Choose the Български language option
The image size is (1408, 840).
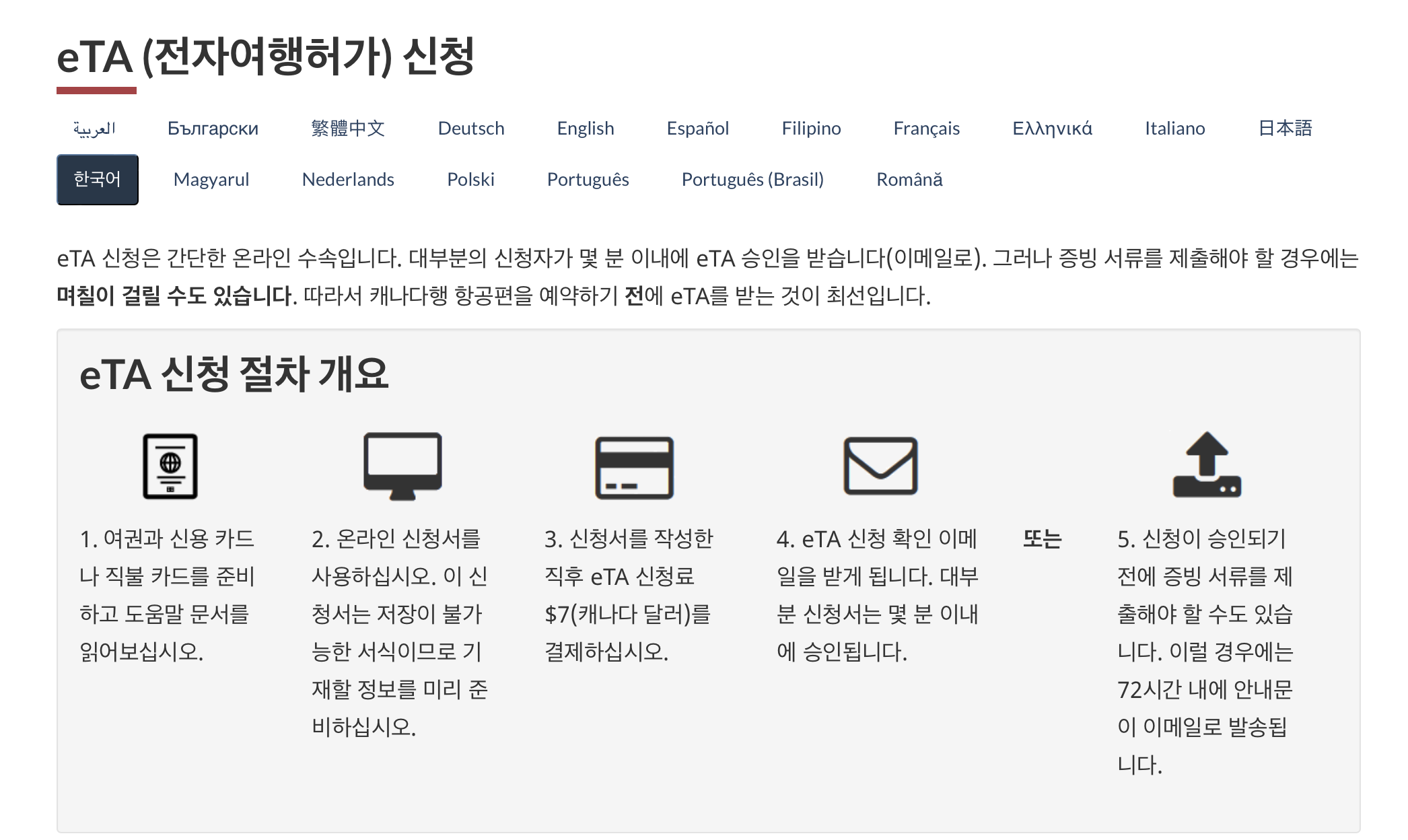[x=213, y=129]
